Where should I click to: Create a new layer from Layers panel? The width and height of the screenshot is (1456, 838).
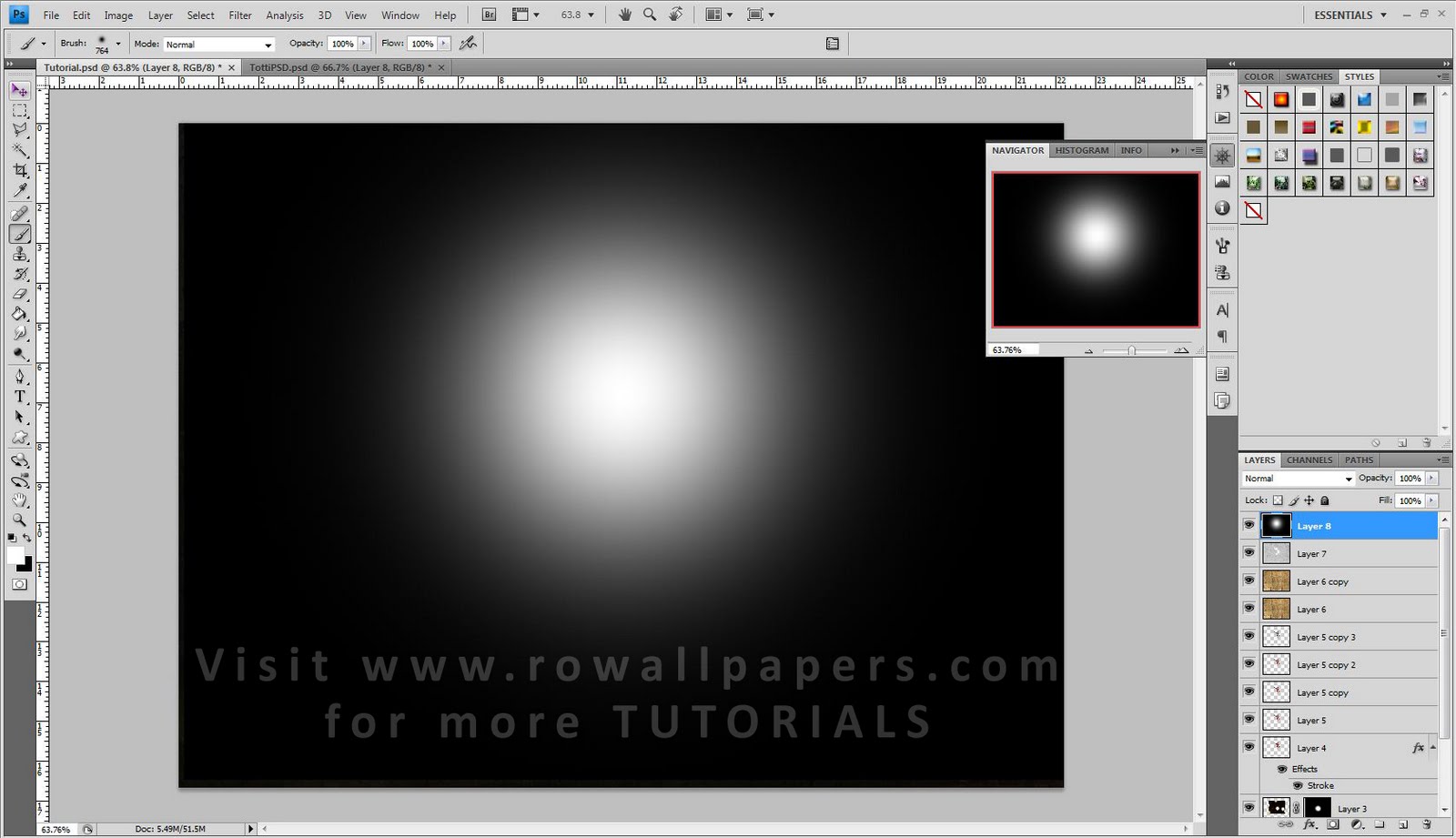[1402, 824]
